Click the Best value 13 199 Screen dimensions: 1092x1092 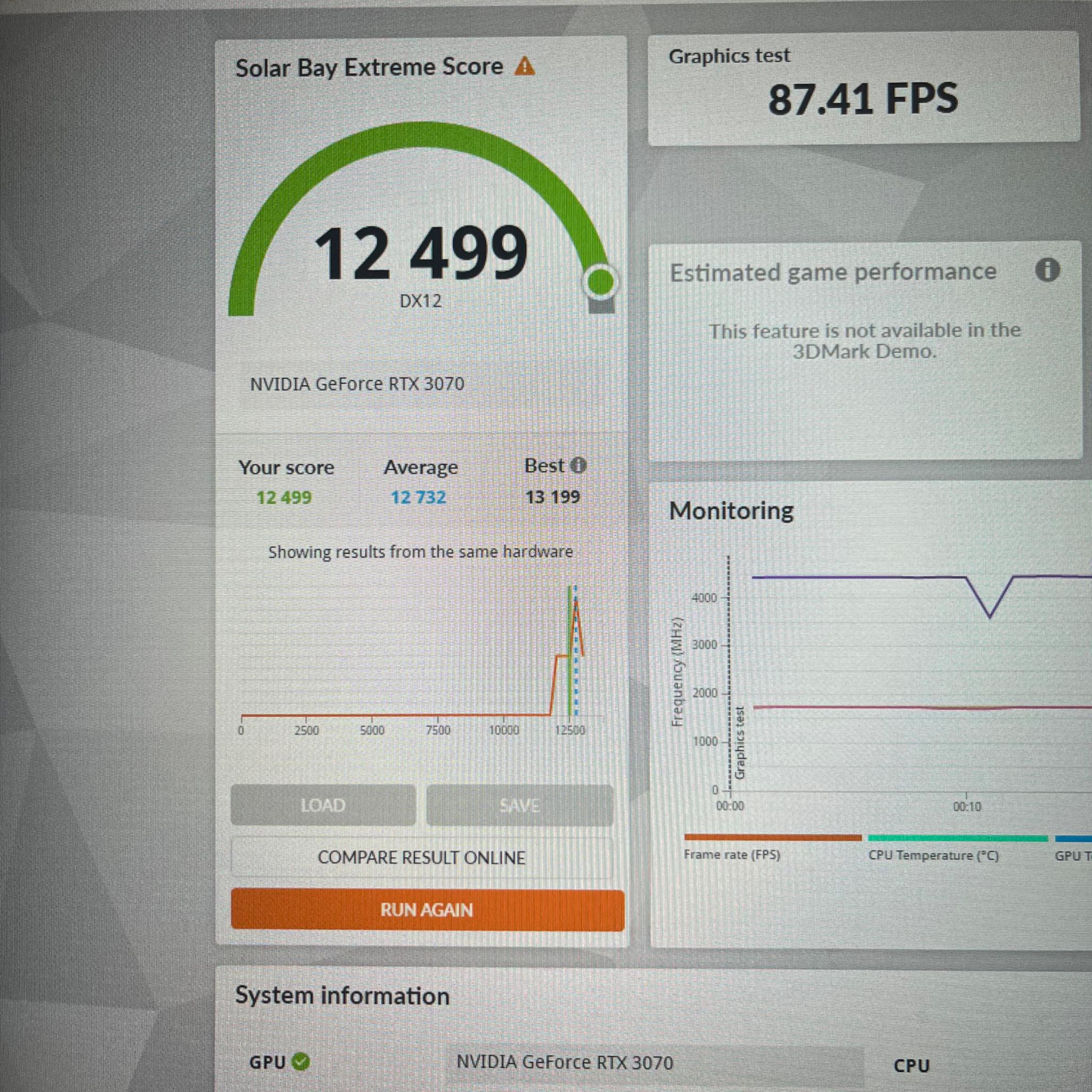(552, 497)
